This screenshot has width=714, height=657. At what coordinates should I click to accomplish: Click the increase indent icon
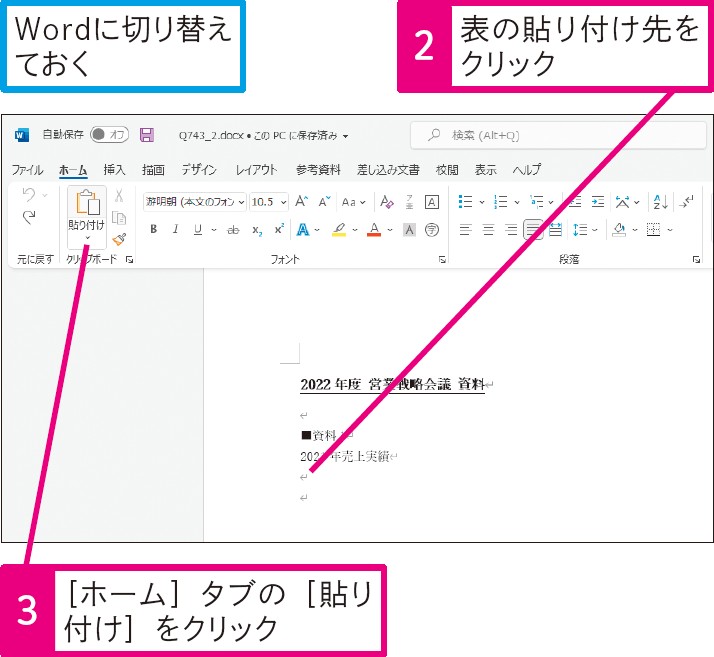(597, 201)
